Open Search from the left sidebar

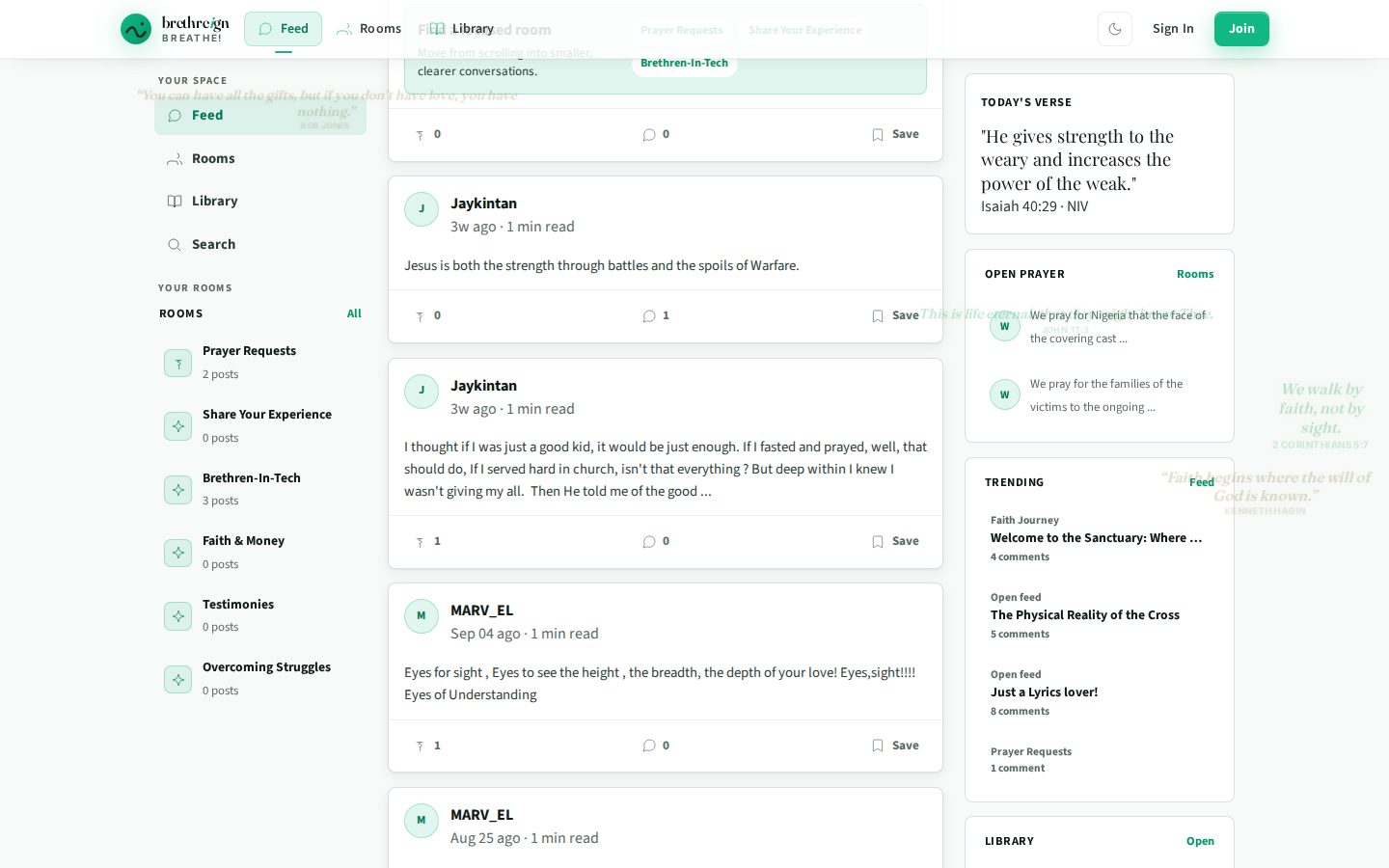[260, 244]
